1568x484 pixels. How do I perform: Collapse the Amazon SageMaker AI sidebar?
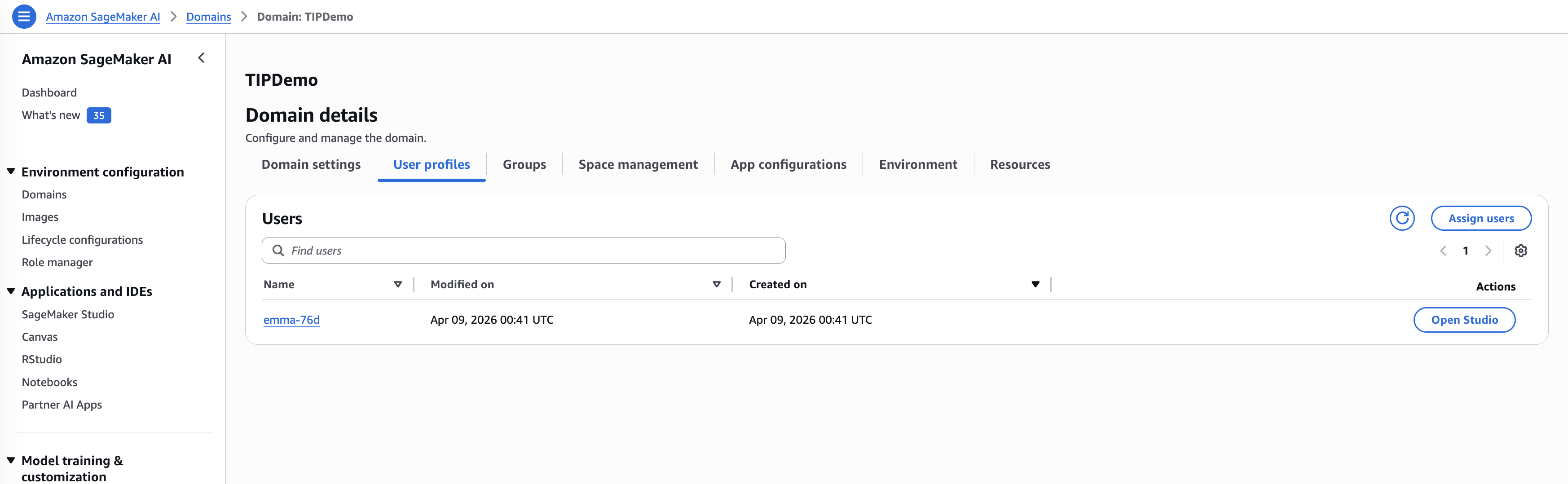[x=202, y=58]
